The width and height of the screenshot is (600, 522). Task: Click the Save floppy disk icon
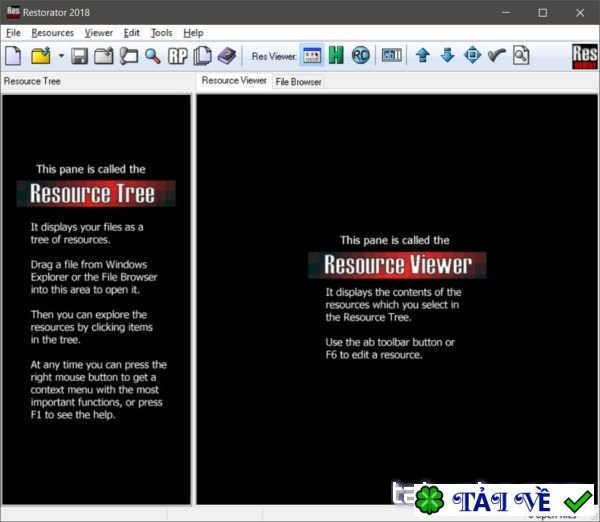coord(80,56)
